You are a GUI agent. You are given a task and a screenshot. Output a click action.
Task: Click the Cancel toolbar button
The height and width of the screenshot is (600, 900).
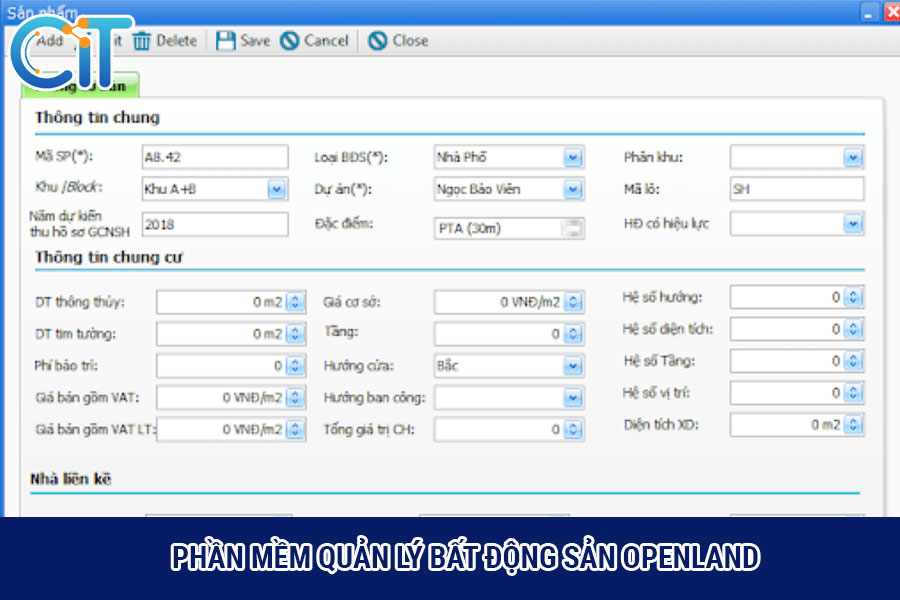[315, 41]
